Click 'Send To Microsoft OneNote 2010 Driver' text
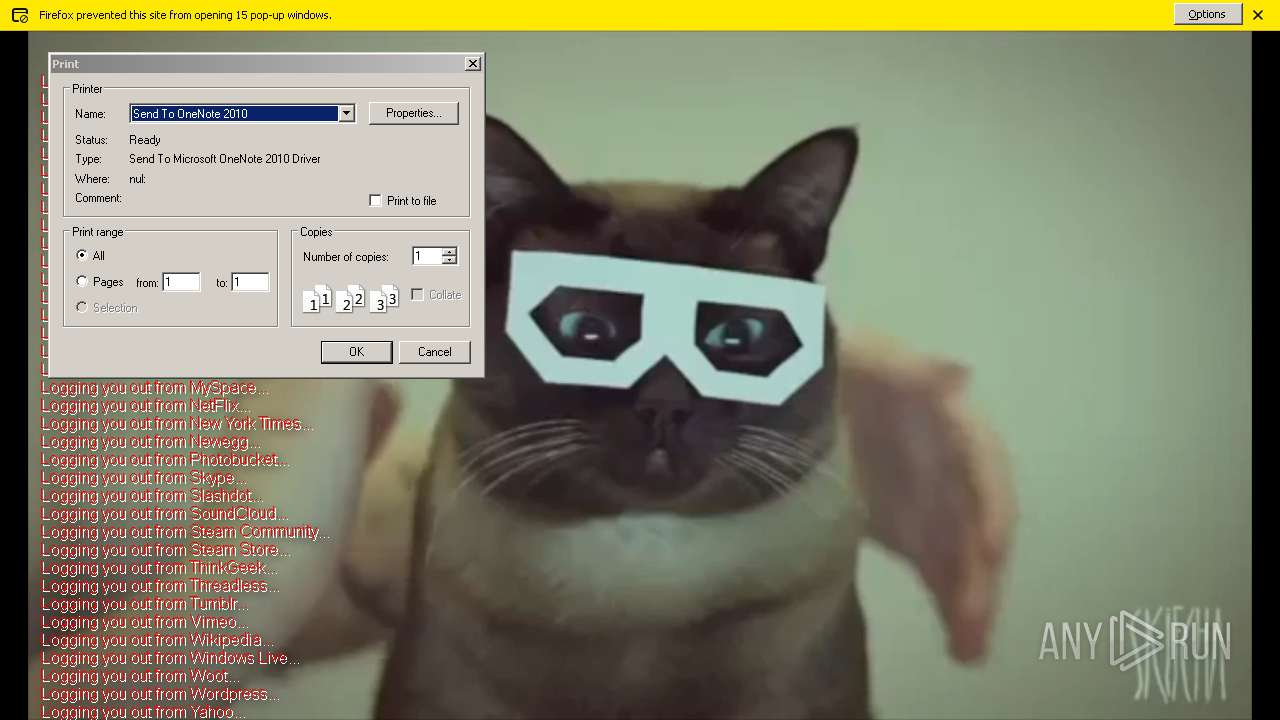 225,159
